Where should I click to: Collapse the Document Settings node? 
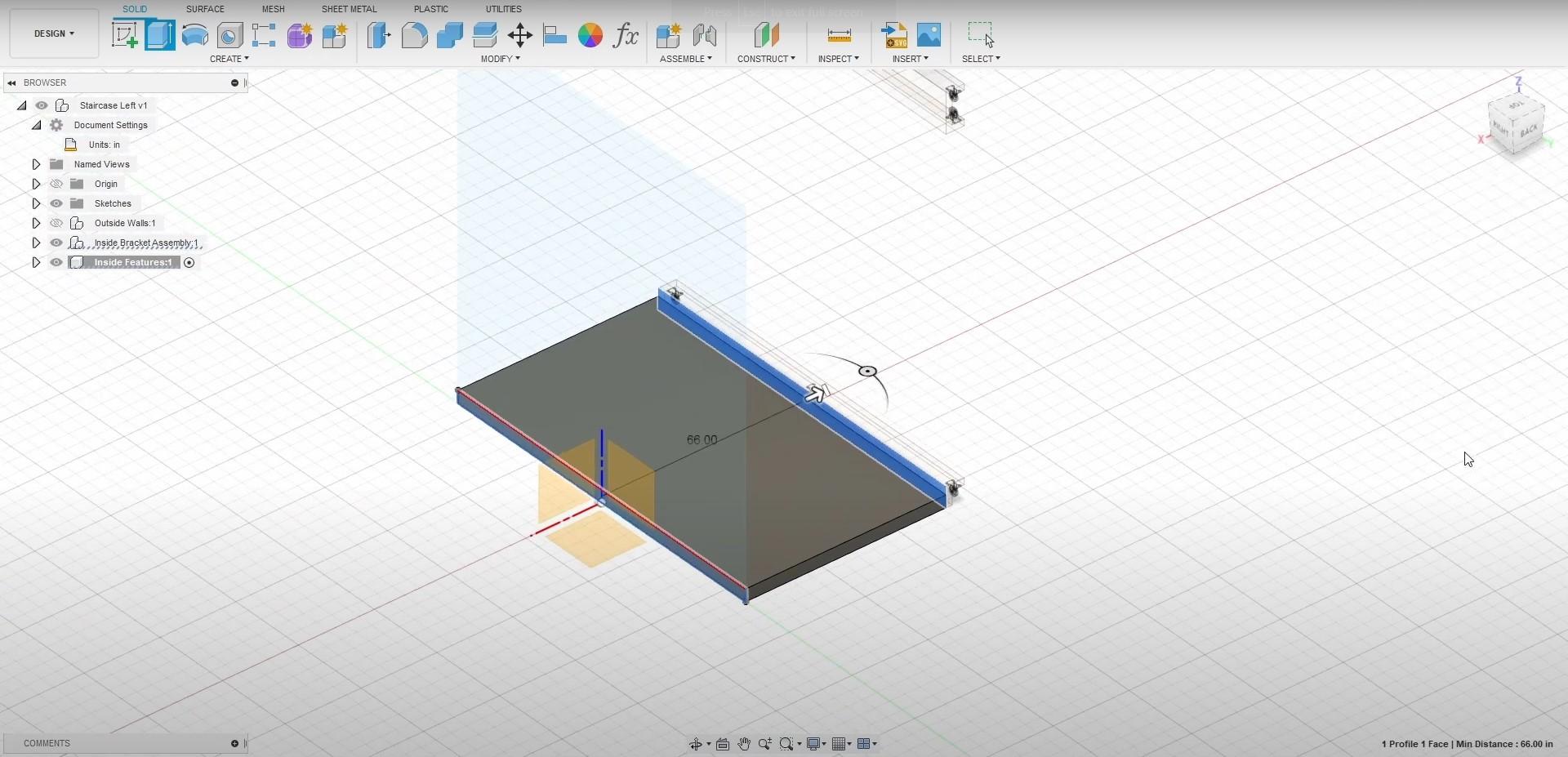click(x=37, y=125)
